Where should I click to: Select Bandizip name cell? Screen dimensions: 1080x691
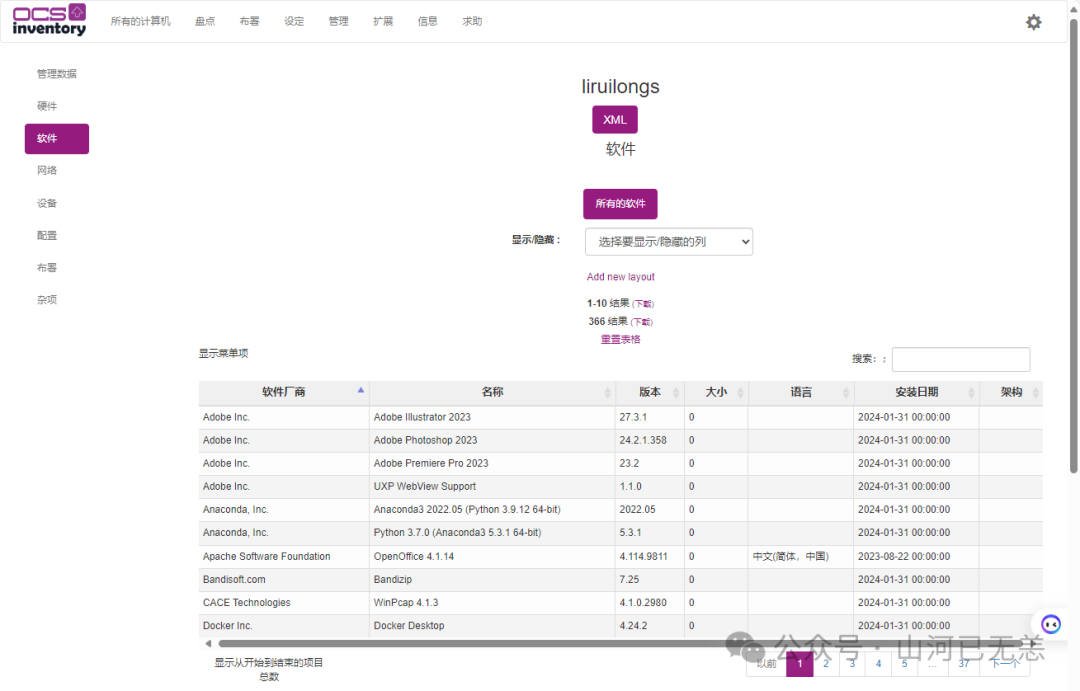[492, 580]
